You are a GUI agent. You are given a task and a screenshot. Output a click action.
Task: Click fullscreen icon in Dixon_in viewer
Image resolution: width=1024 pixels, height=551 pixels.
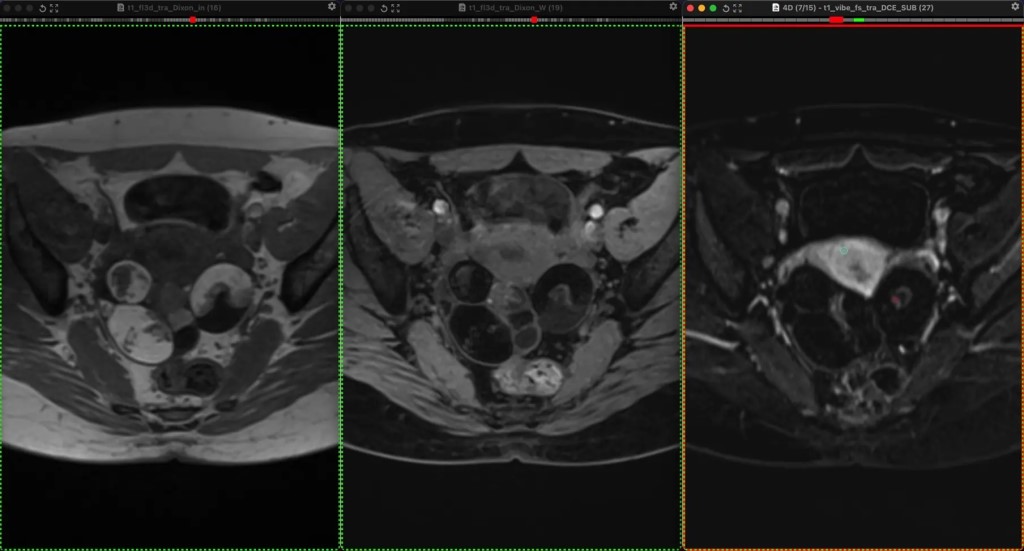pyautogui.click(x=54, y=7)
